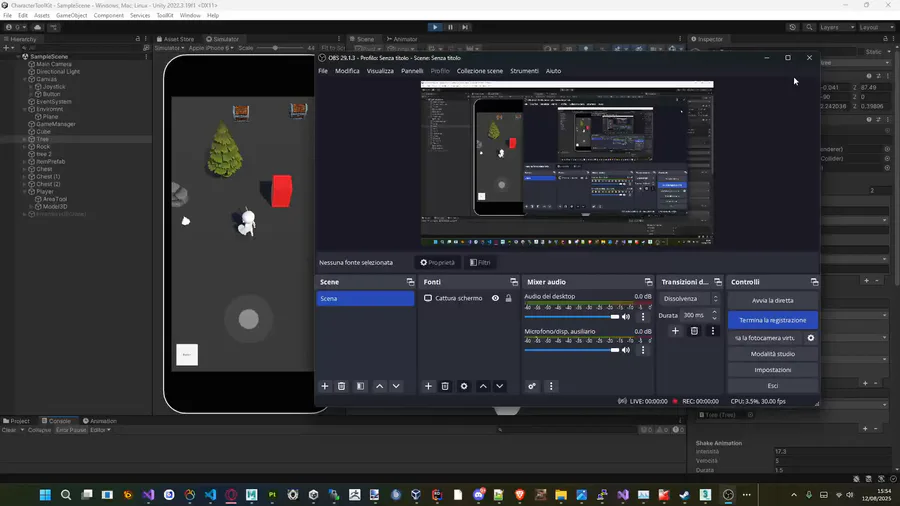
Task: Switch to Unity Console tab
Action: (56, 421)
